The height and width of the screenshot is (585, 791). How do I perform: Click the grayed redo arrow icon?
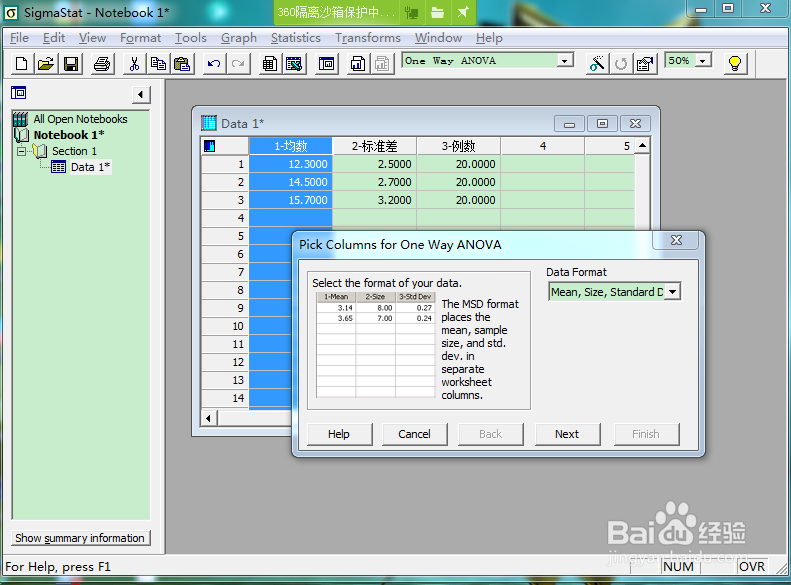tap(238, 64)
